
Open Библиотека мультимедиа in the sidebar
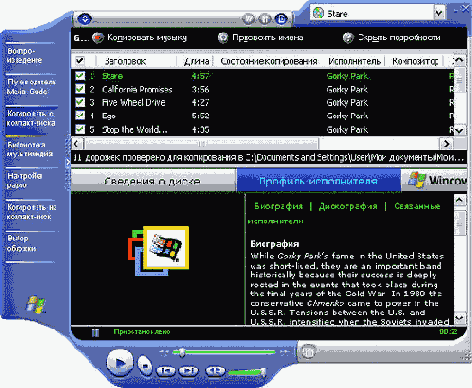(30, 149)
